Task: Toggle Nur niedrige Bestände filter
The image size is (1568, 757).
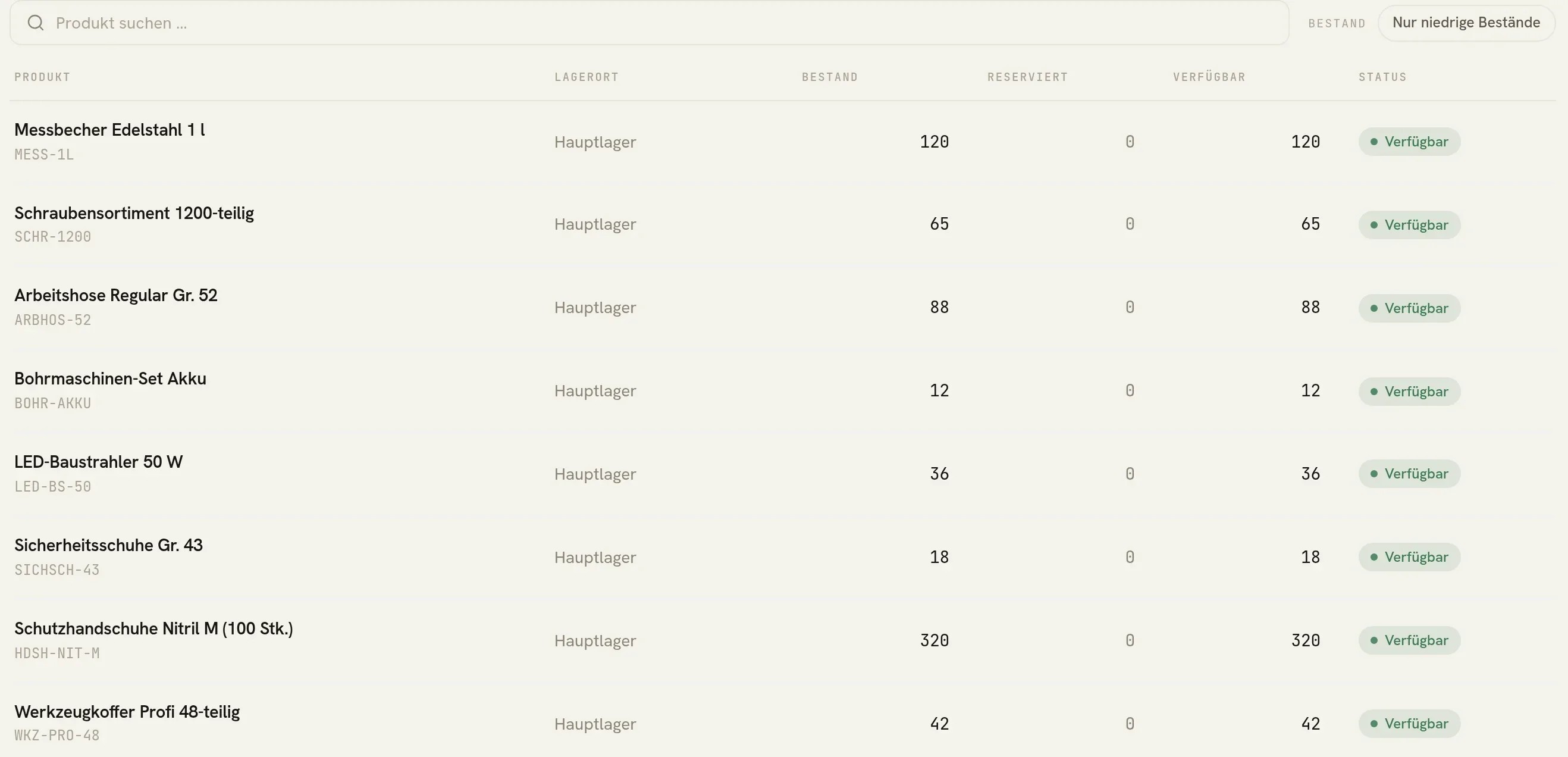Action: click(1466, 23)
